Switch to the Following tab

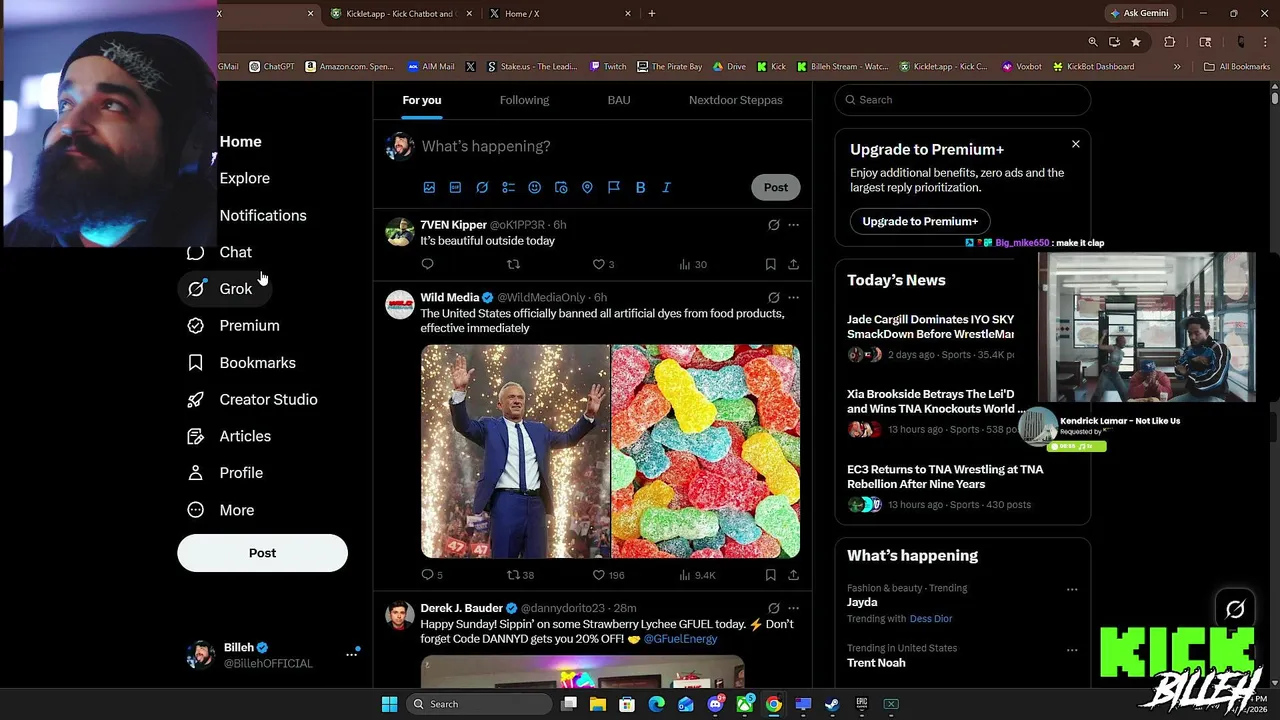point(524,100)
